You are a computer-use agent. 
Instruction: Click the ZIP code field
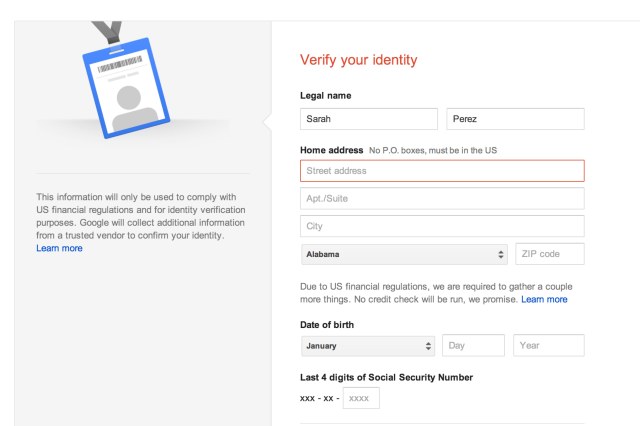pos(549,254)
